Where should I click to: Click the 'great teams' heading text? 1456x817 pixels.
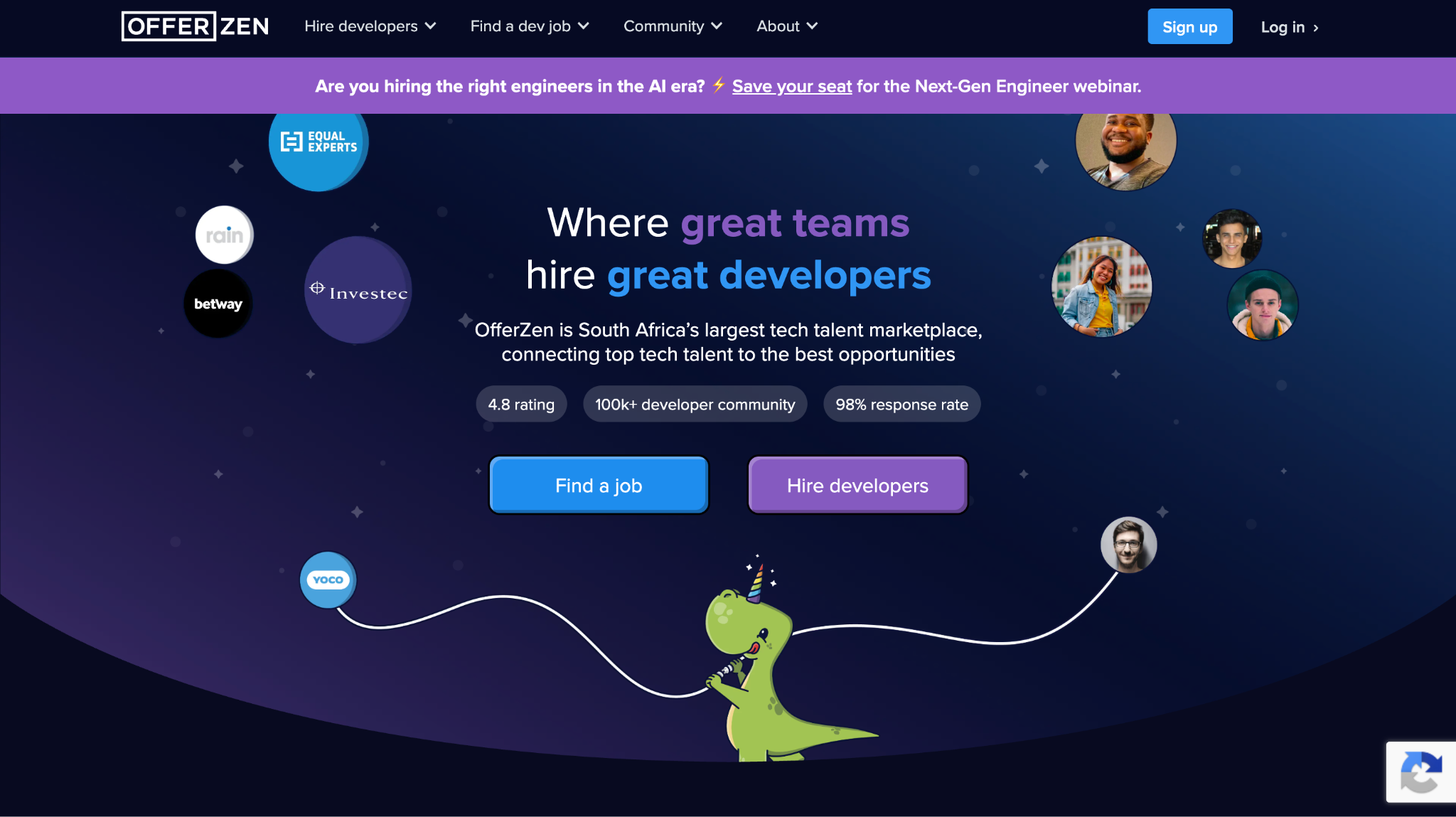[795, 223]
